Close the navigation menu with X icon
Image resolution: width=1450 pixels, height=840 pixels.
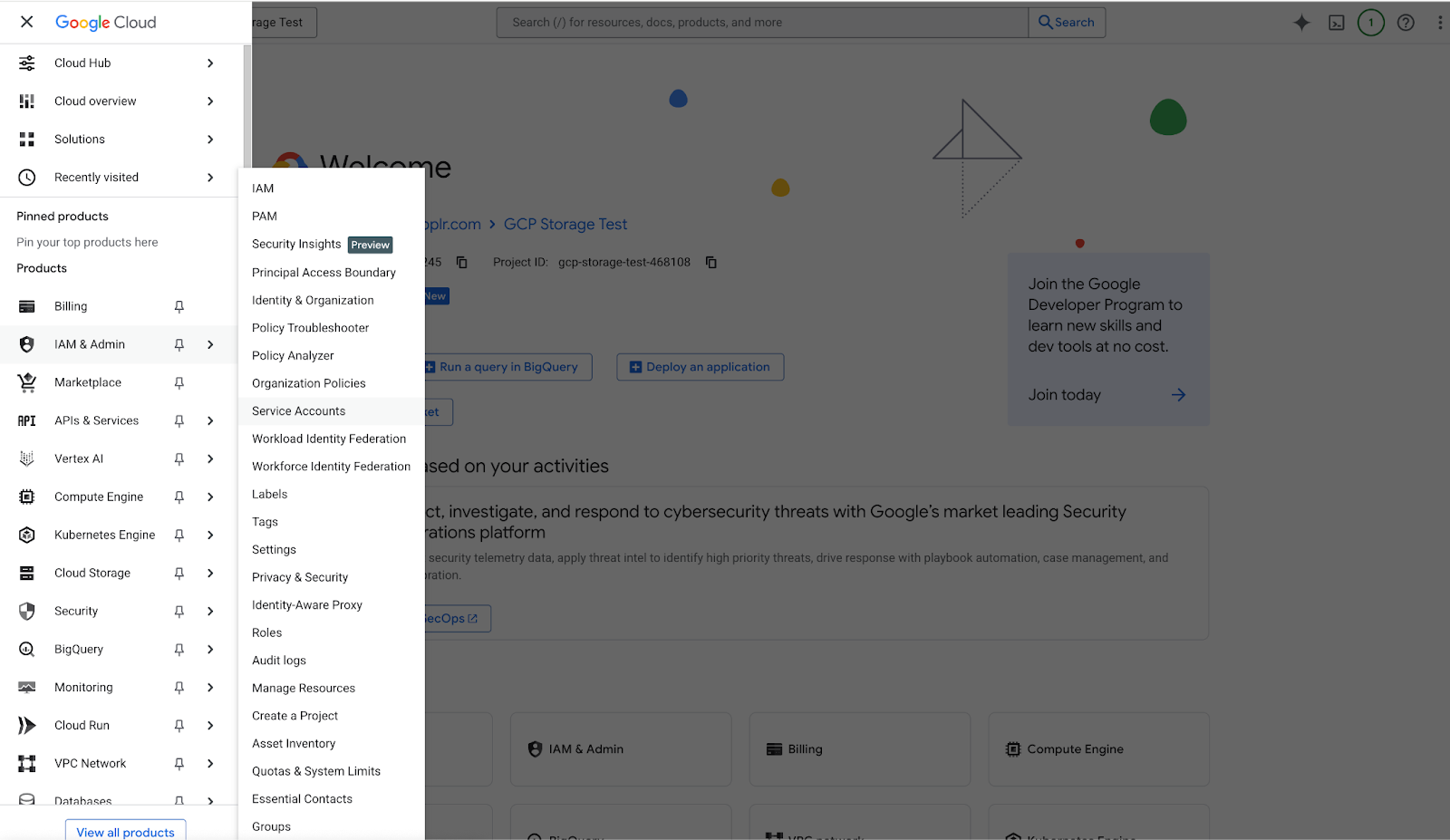(x=27, y=22)
